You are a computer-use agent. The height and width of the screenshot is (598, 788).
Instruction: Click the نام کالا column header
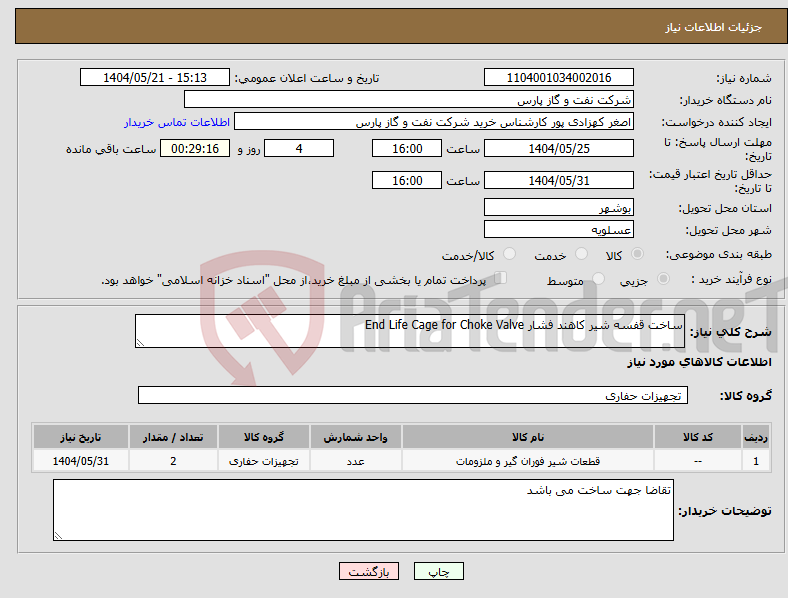click(x=528, y=437)
